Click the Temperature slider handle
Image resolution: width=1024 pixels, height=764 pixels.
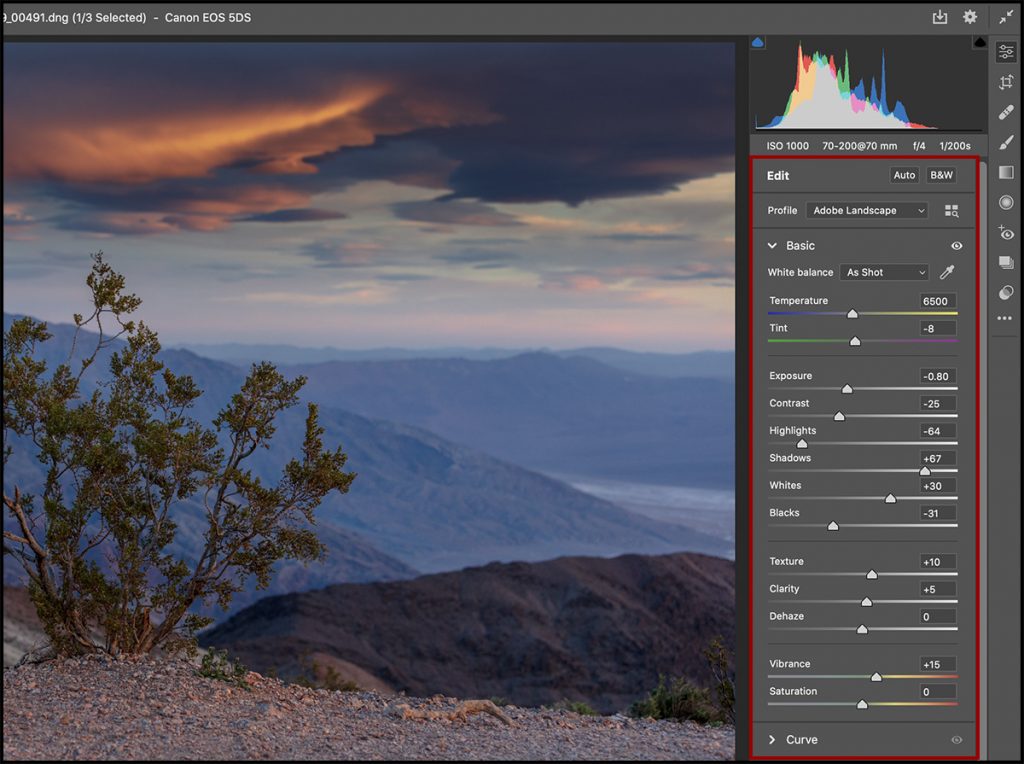point(852,314)
